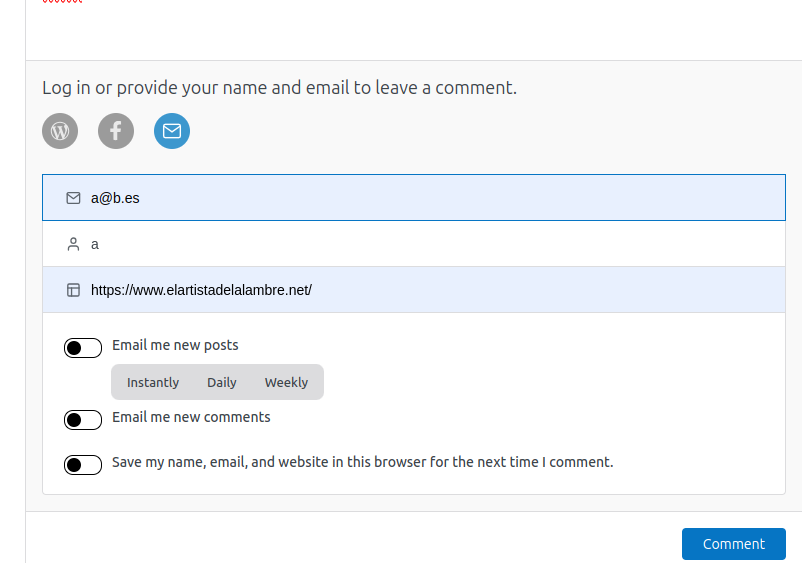This screenshot has width=802, height=563.
Task: Log in with the WordPress.com icon
Action: [60, 131]
